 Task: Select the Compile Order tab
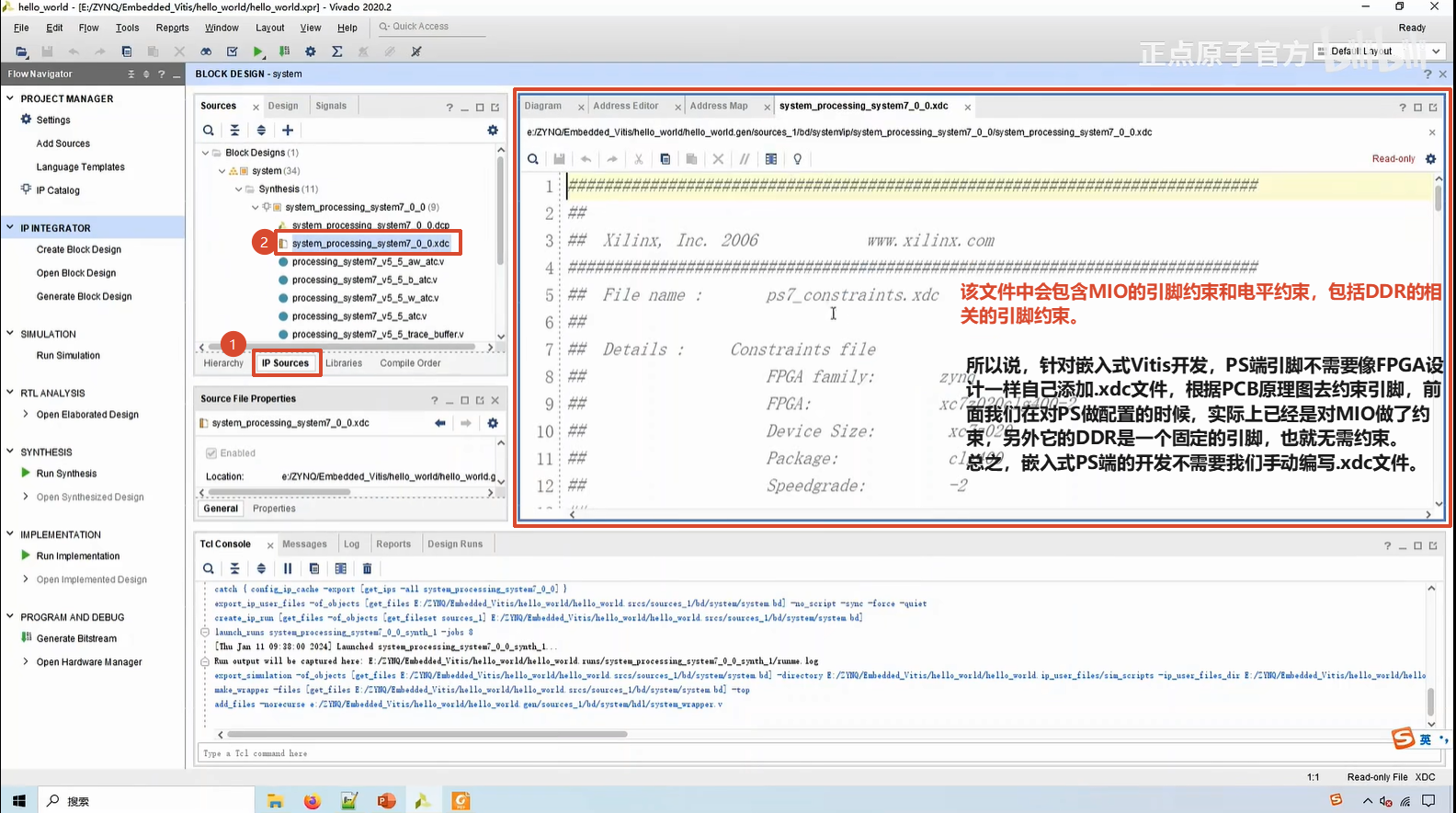tap(410, 363)
